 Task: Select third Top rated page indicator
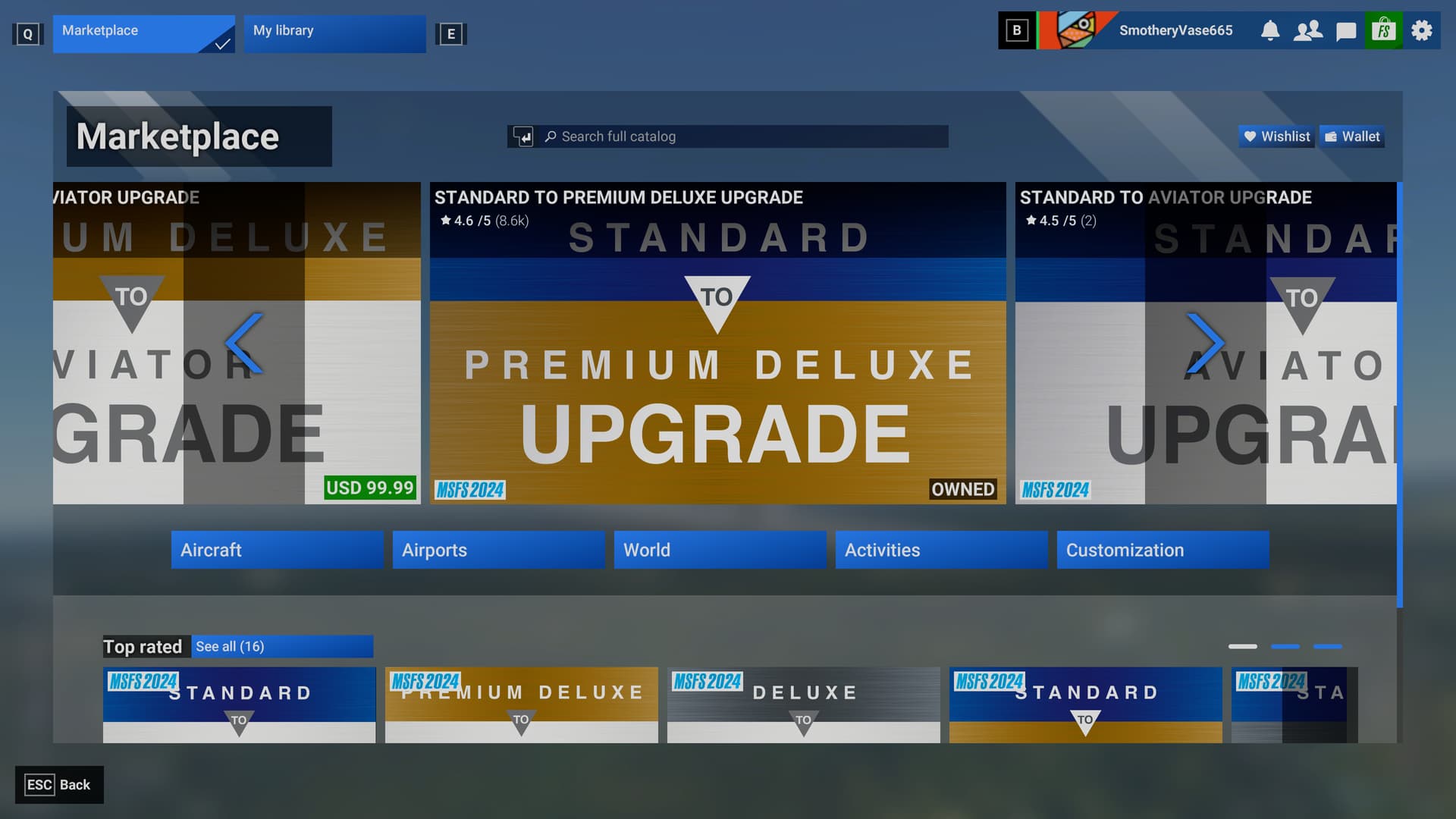[x=1328, y=646]
